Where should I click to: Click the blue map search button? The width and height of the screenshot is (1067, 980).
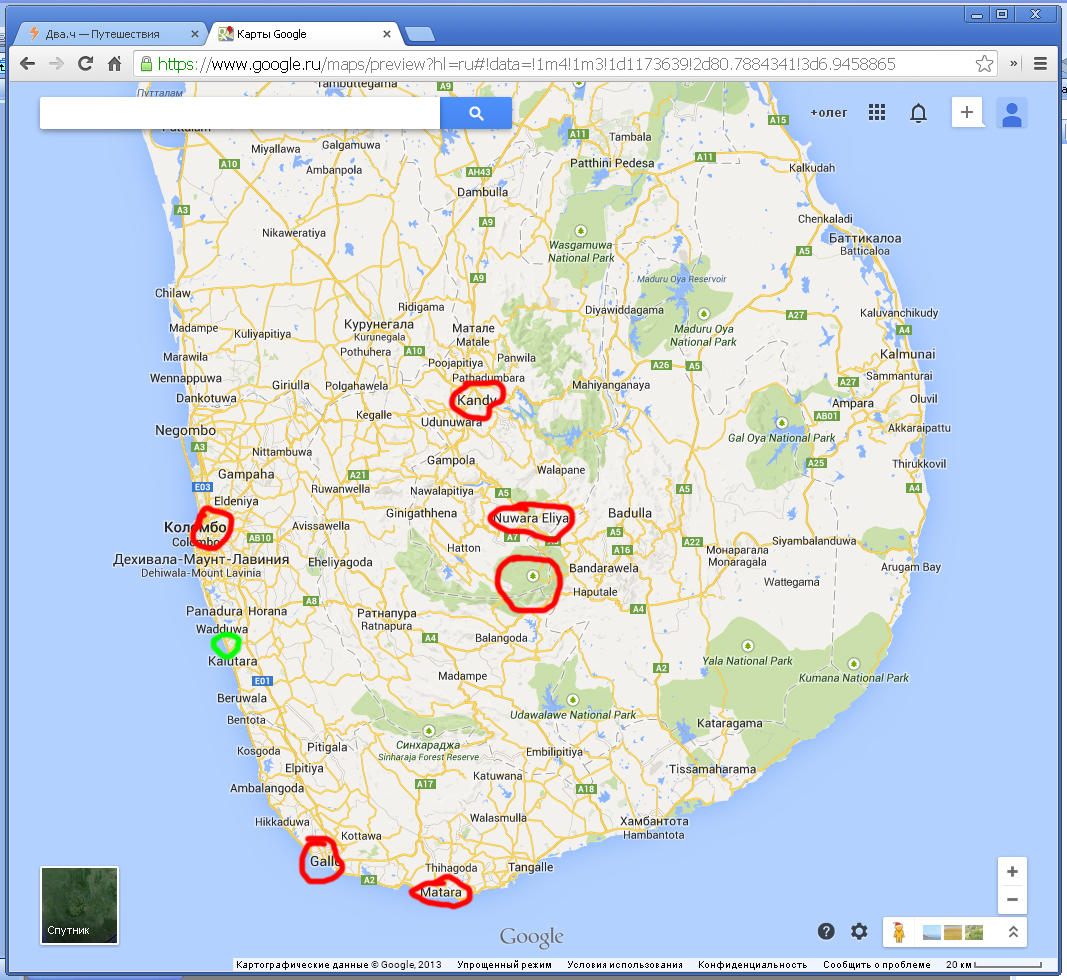point(476,113)
